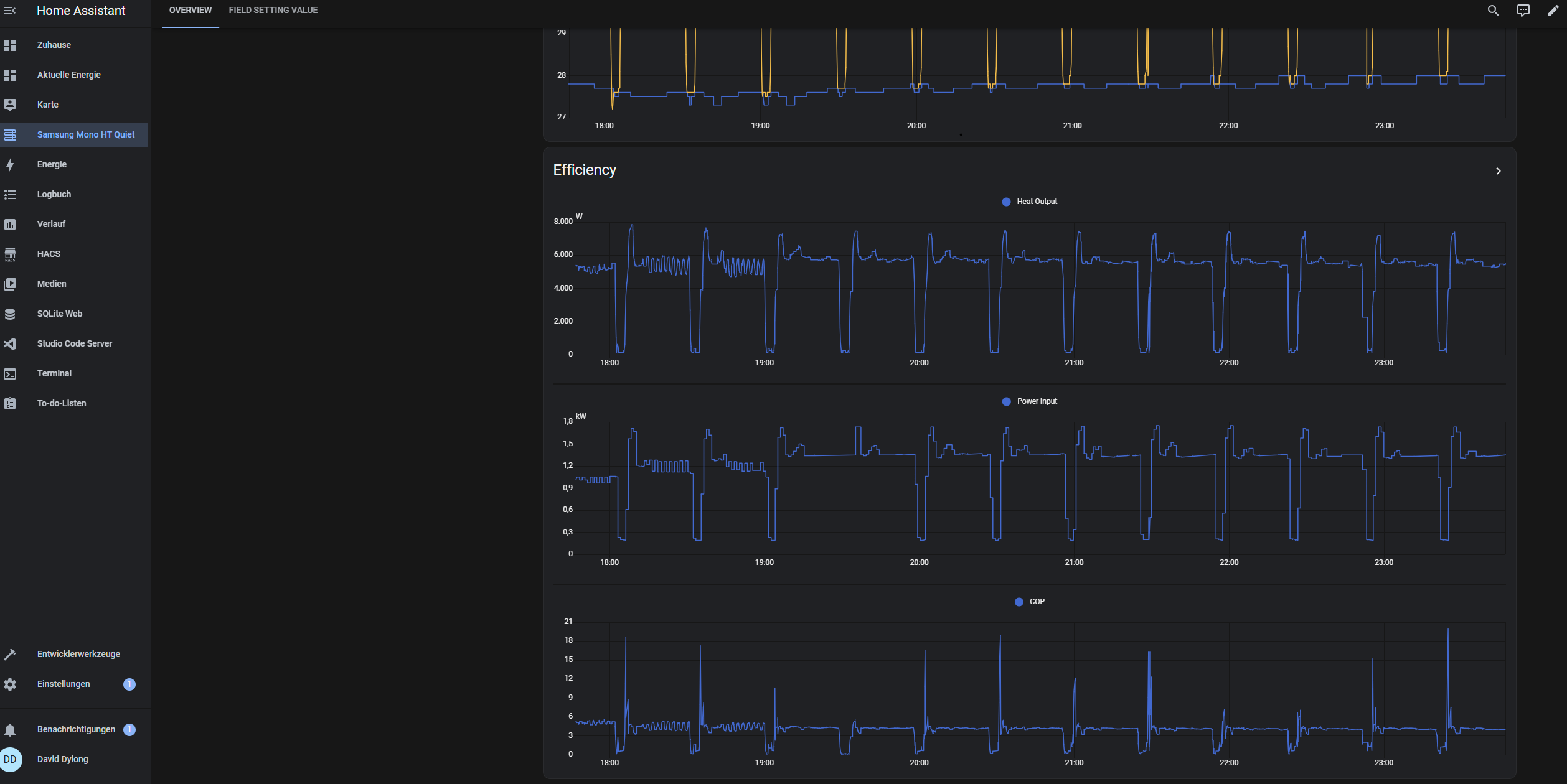Viewport: 1567px width, 784px height.
Task: Open the HACS store icon
Action: (10, 254)
